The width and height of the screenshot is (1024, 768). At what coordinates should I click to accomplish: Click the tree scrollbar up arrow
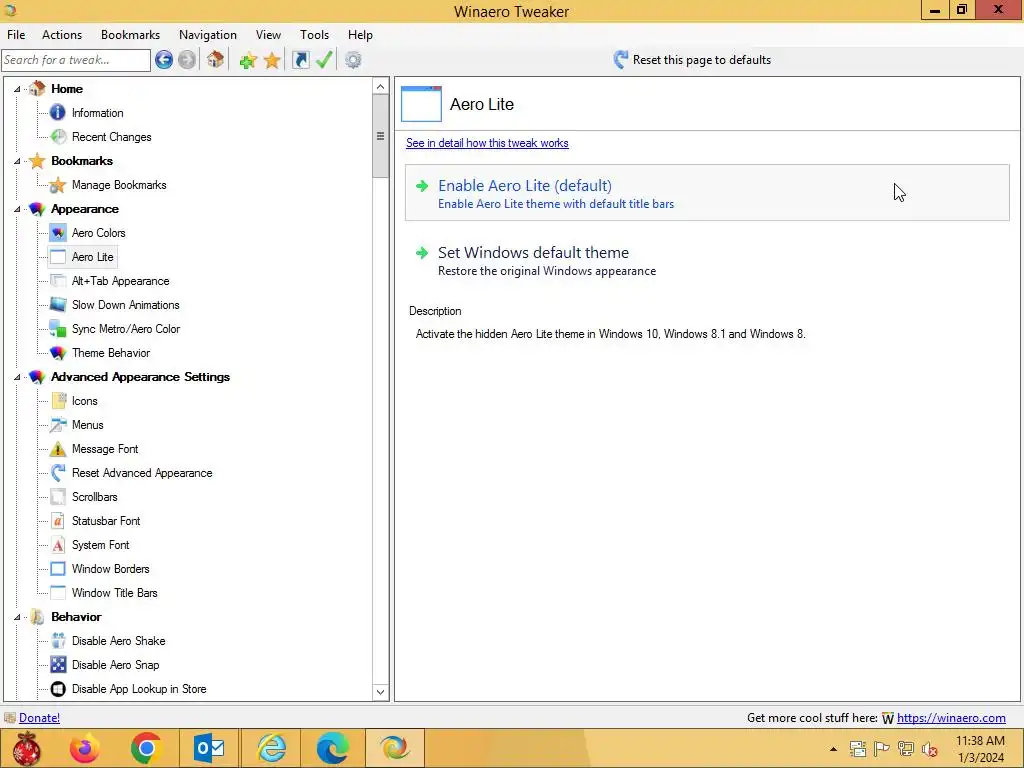click(381, 86)
